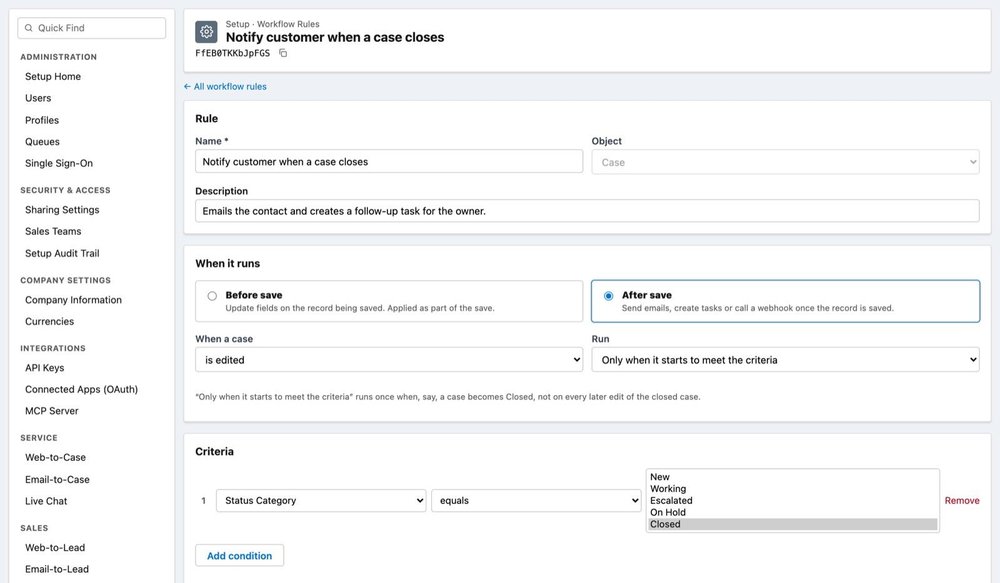Open Email-to-Case settings
The image size is (1000, 583).
57,480
